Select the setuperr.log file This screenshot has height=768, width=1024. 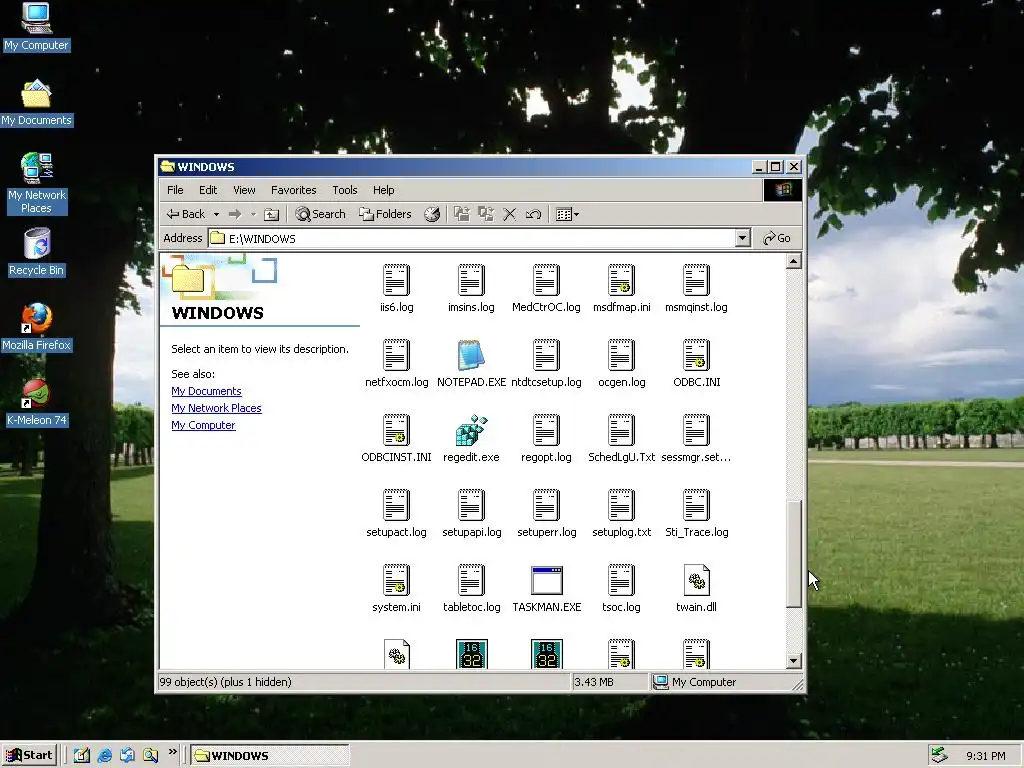click(546, 513)
